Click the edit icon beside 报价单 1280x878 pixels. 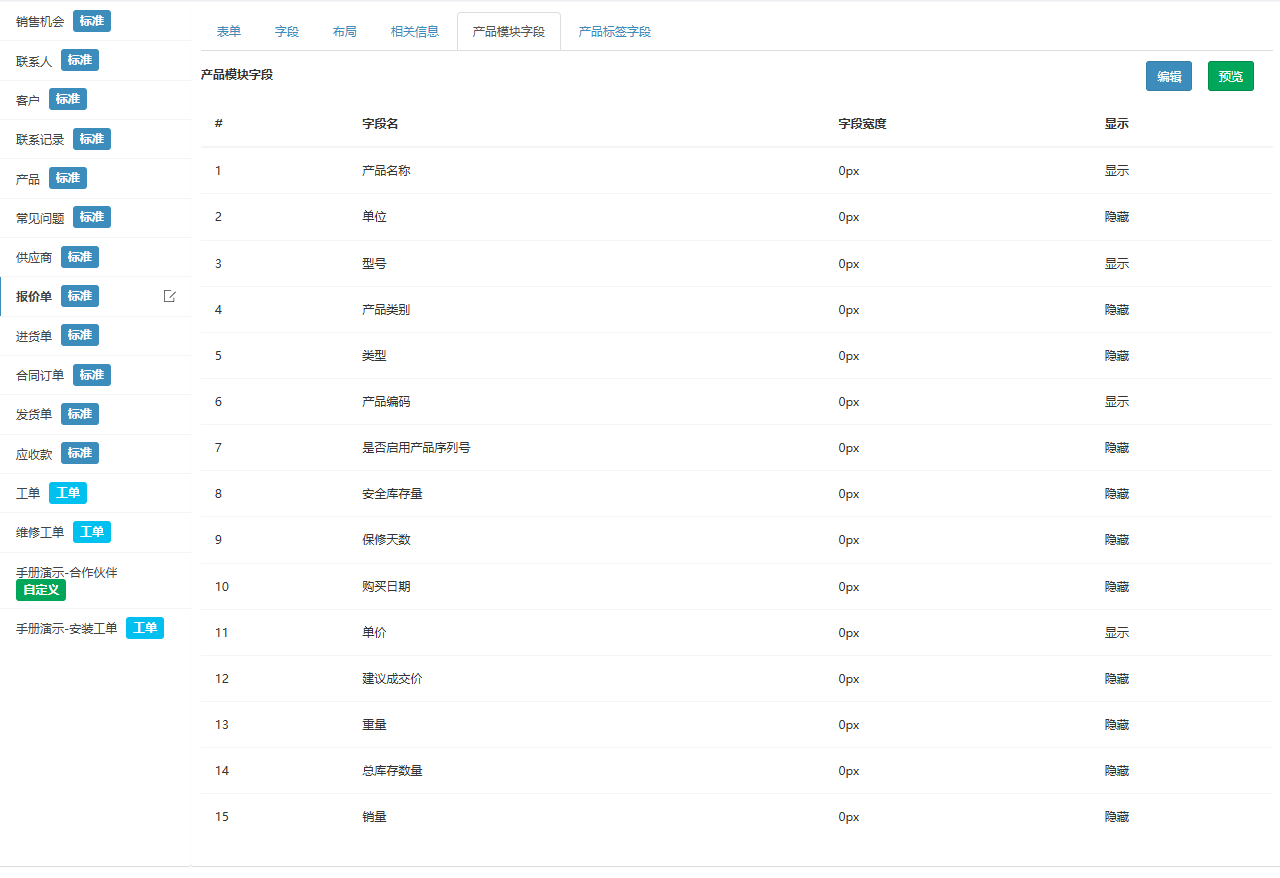170,296
